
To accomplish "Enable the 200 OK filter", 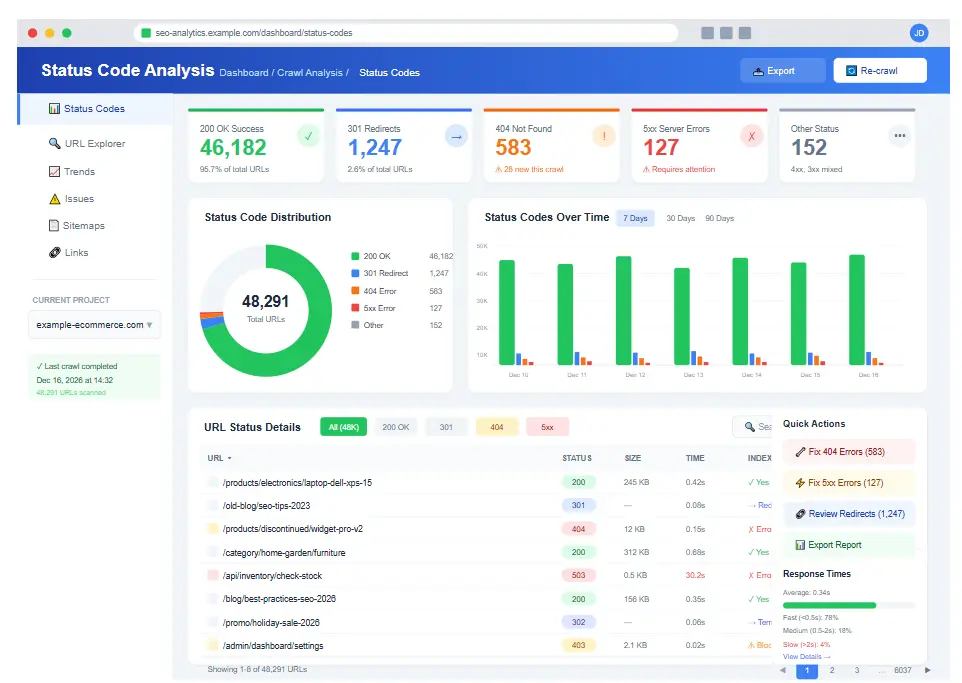I will click(x=395, y=427).
